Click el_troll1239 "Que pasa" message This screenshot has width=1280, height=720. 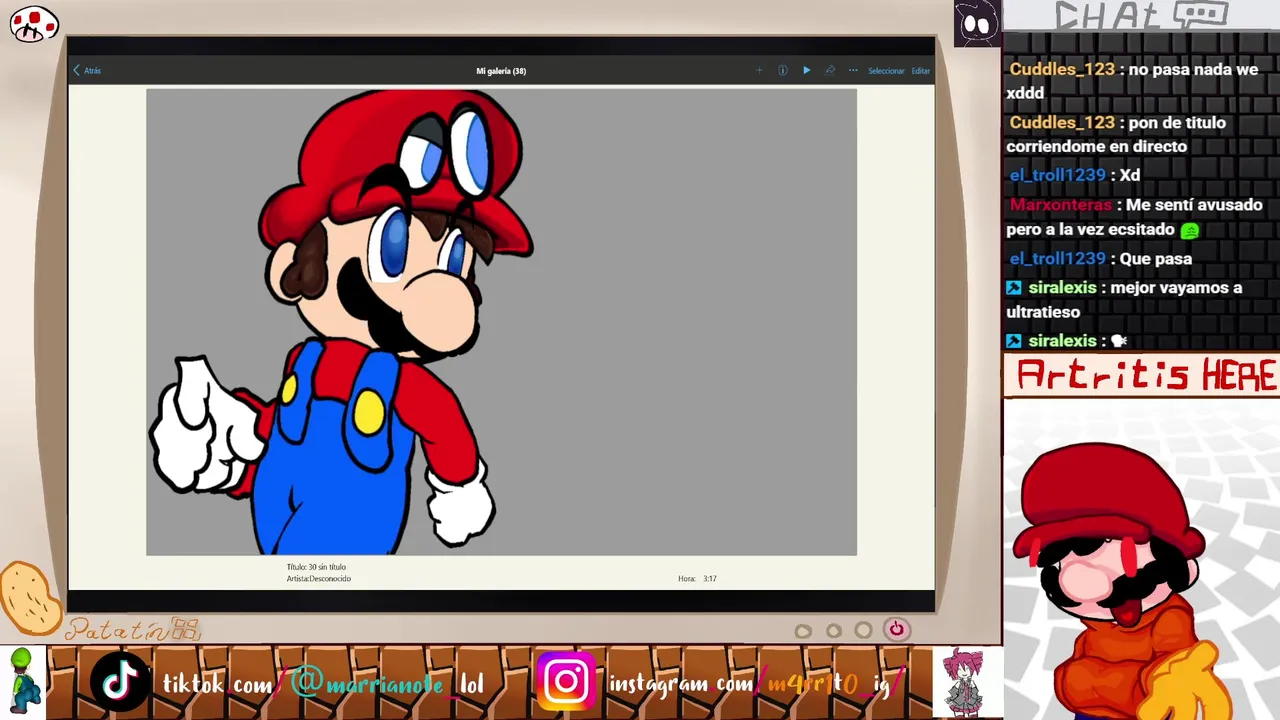pos(1100,259)
